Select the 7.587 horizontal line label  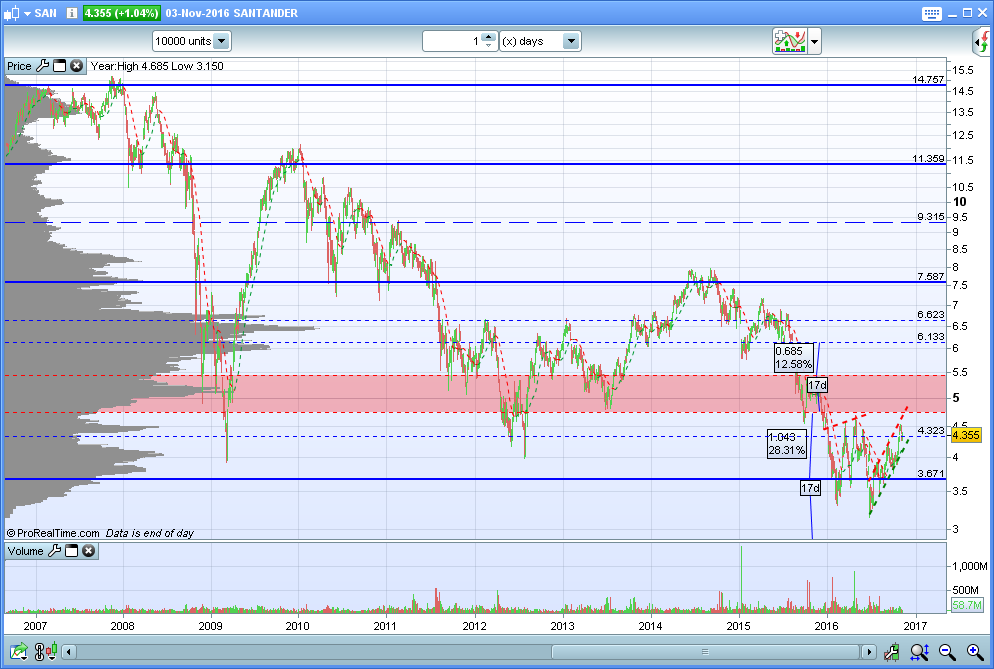point(931,276)
